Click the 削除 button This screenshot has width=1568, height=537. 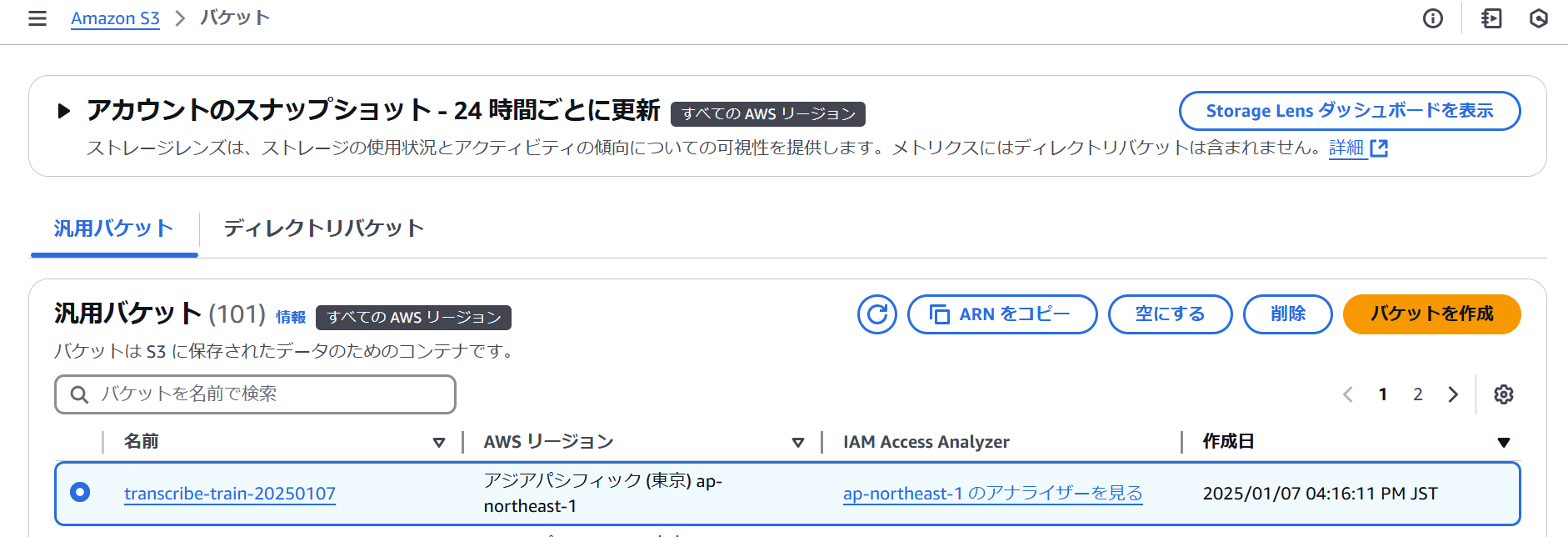tap(1287, 314)
